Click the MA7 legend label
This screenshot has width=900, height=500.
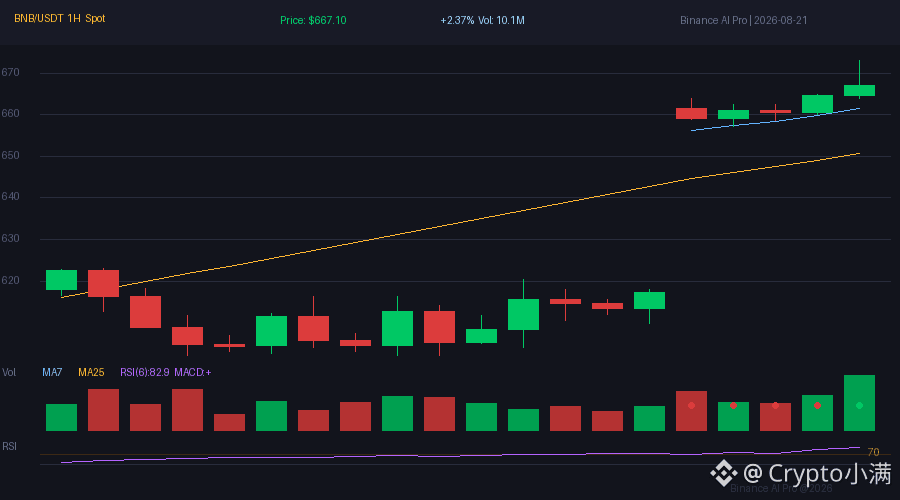click(x=52, y=373)
